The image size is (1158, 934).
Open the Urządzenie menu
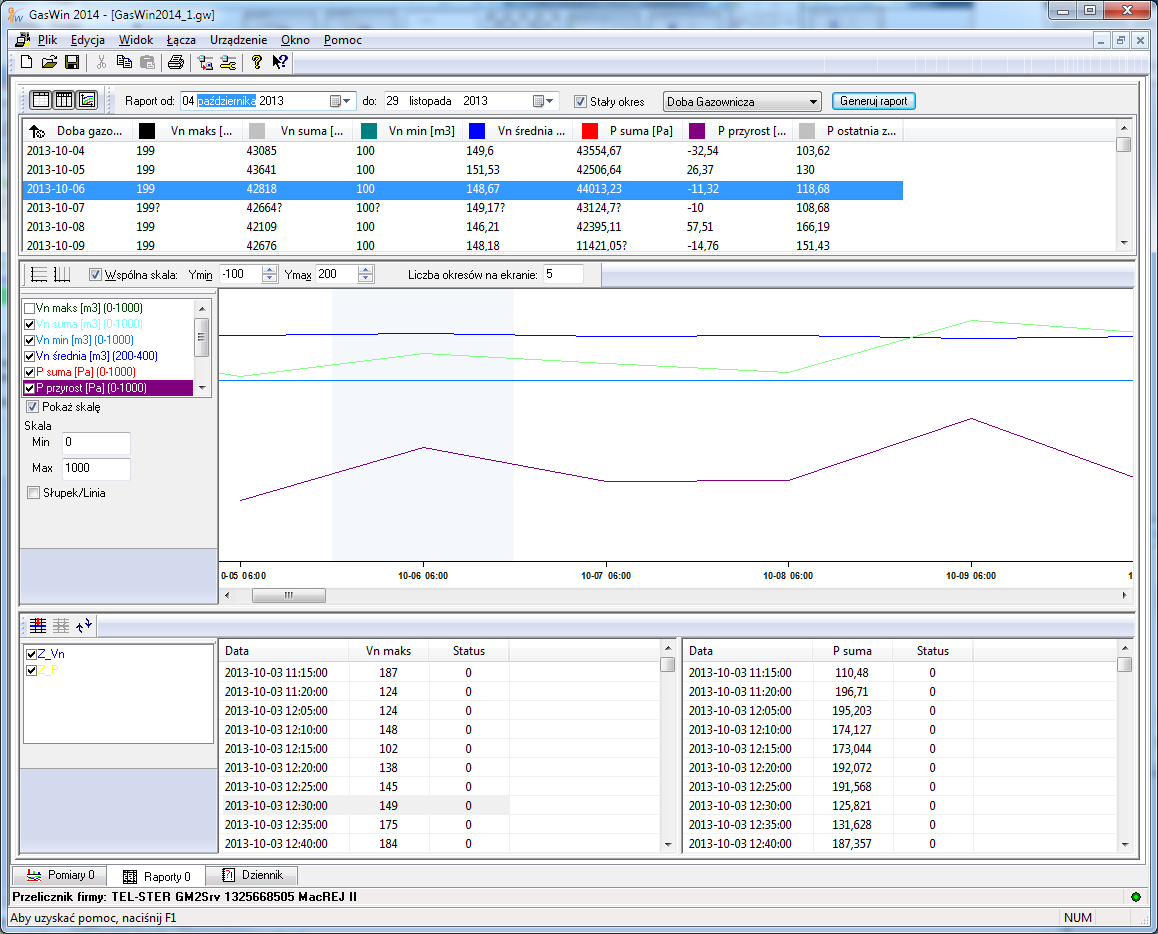click(239, 40)
